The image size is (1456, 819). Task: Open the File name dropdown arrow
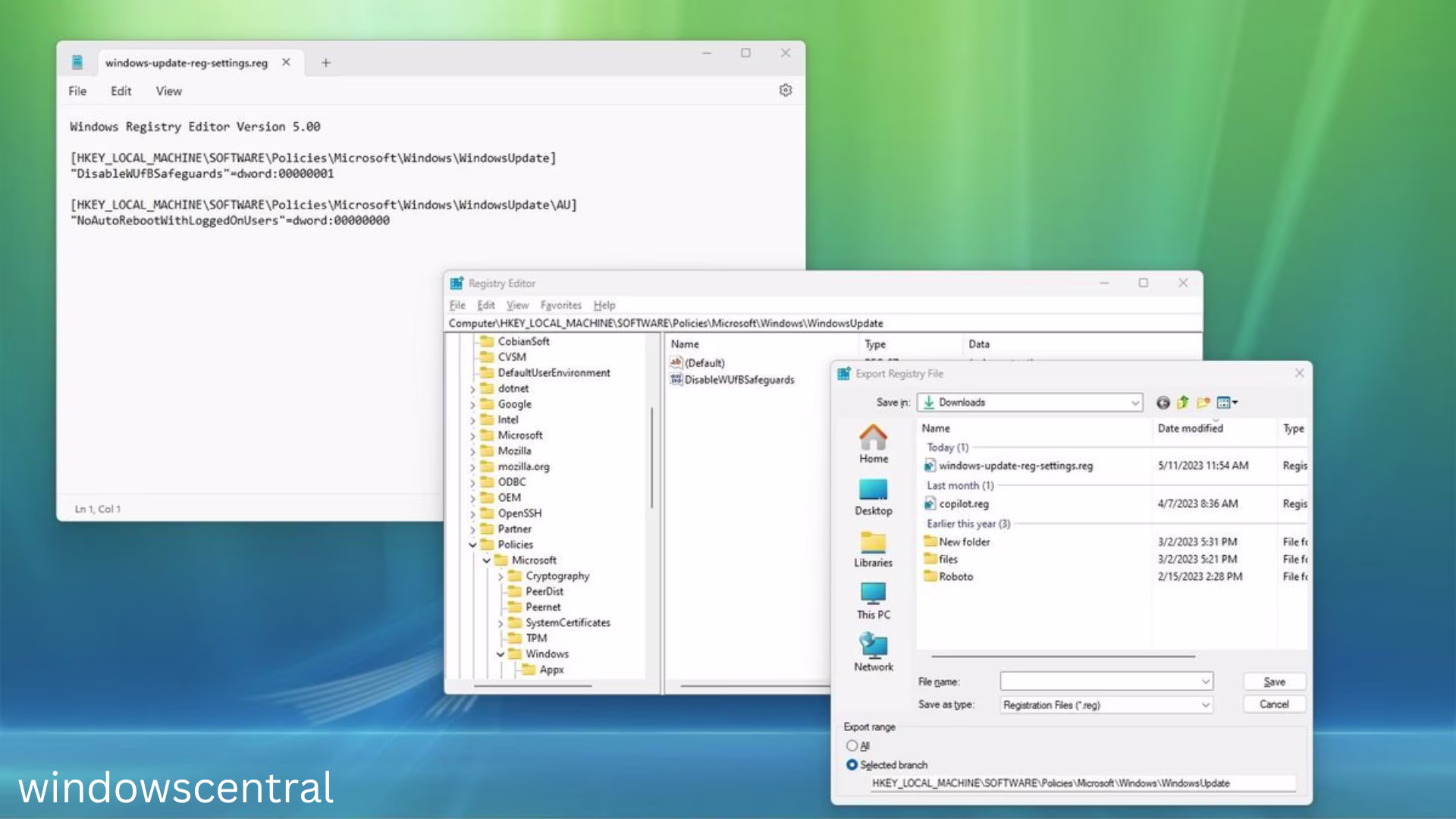click(1205, 682)
